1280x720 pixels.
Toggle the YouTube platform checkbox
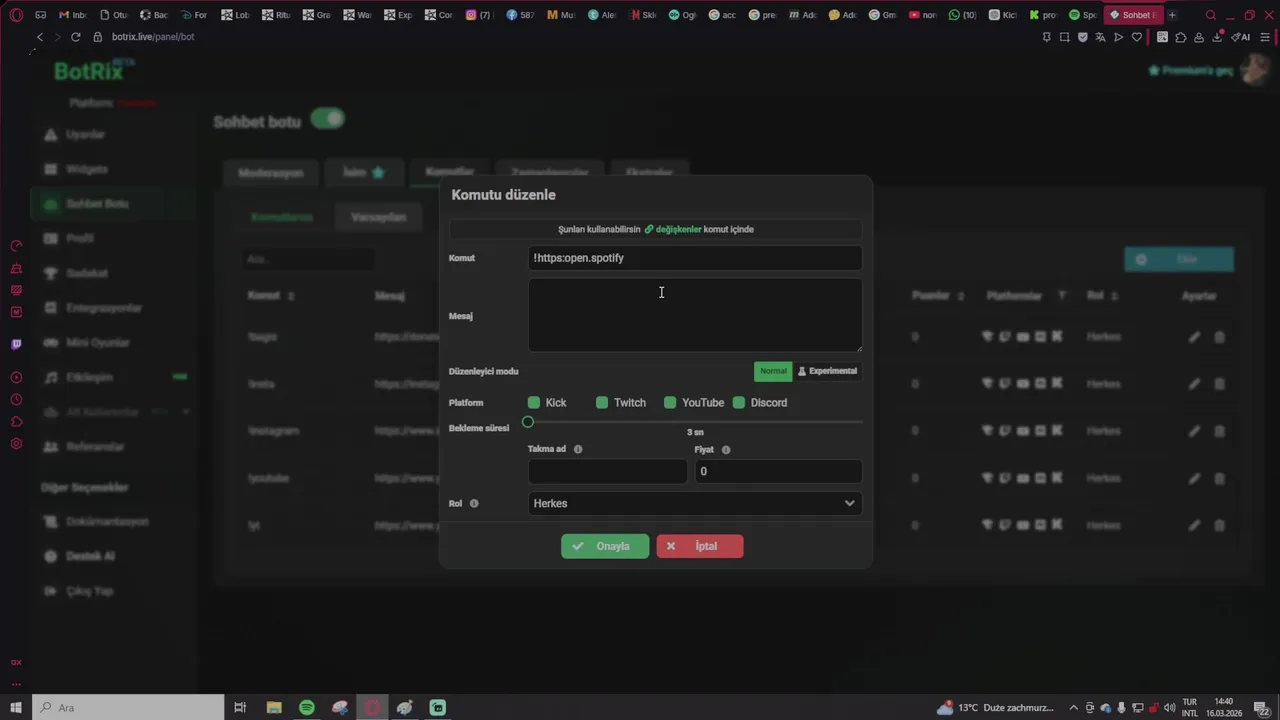tap(670, 403)
